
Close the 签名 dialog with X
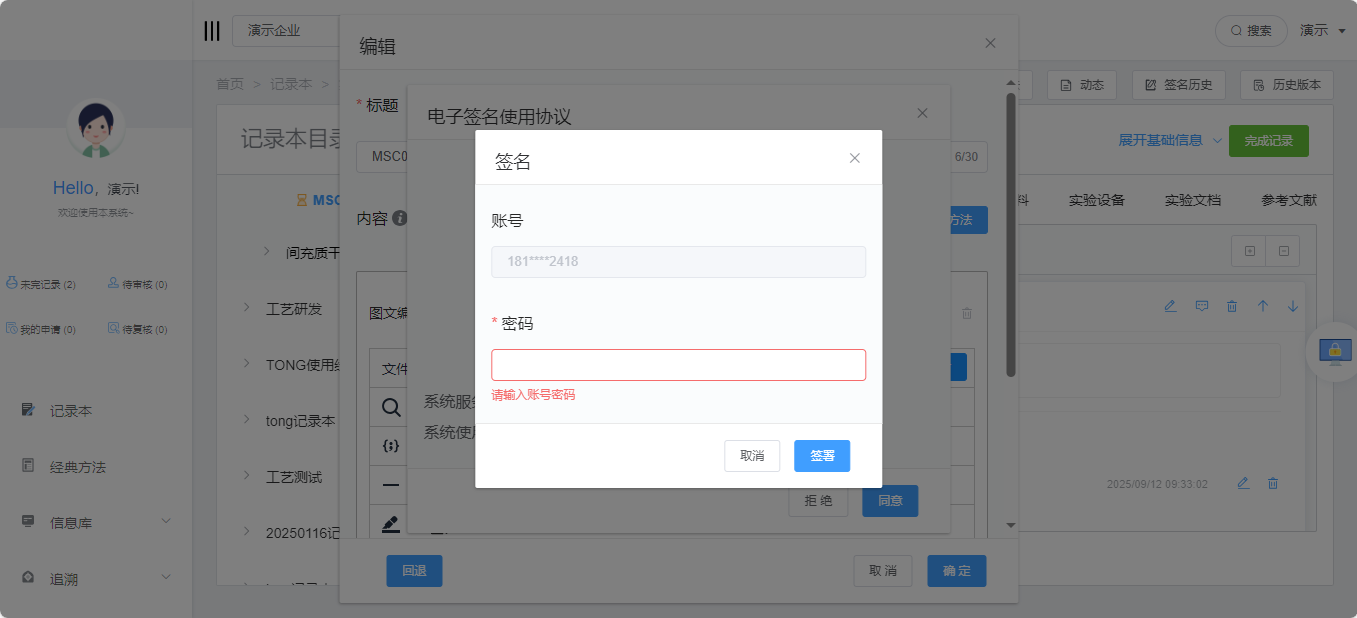[x=854, y=158]
